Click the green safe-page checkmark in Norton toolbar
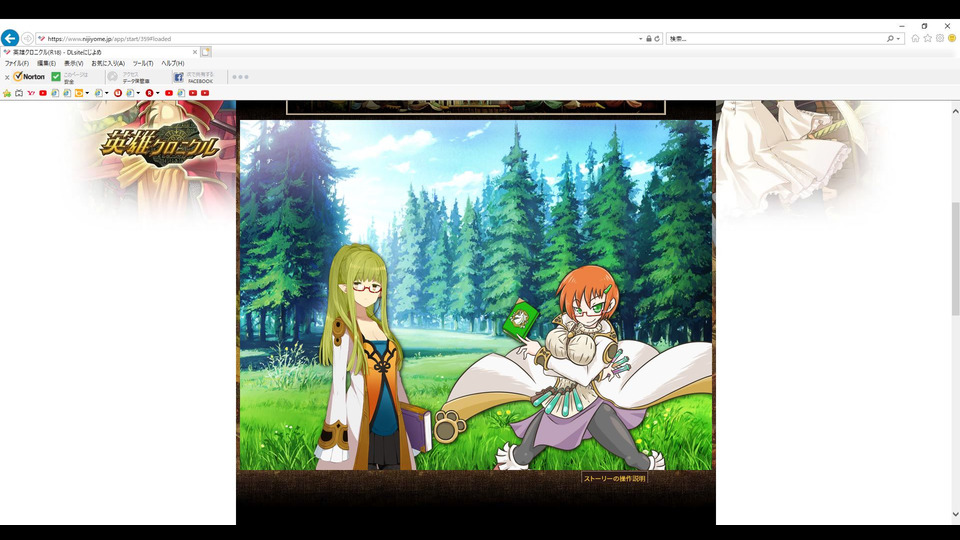 pos(56,77)
